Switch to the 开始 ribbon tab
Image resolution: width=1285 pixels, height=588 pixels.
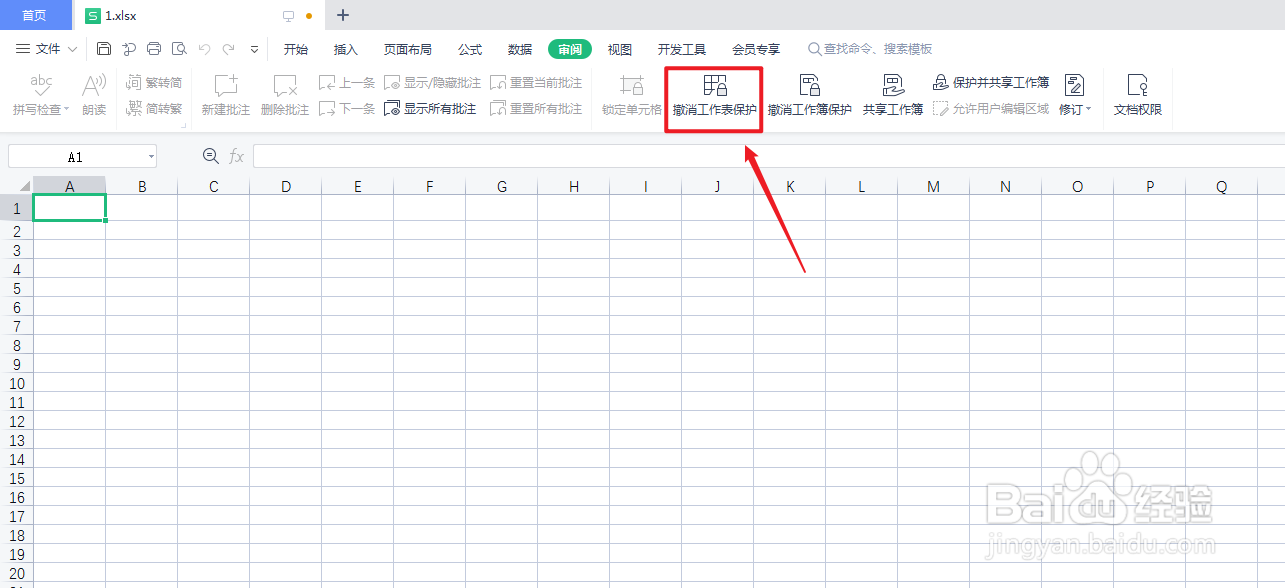point(296,49)
